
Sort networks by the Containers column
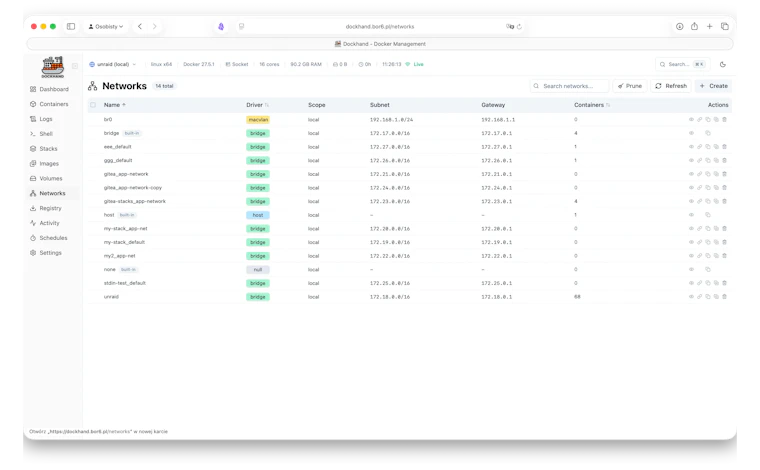point(592,105)
